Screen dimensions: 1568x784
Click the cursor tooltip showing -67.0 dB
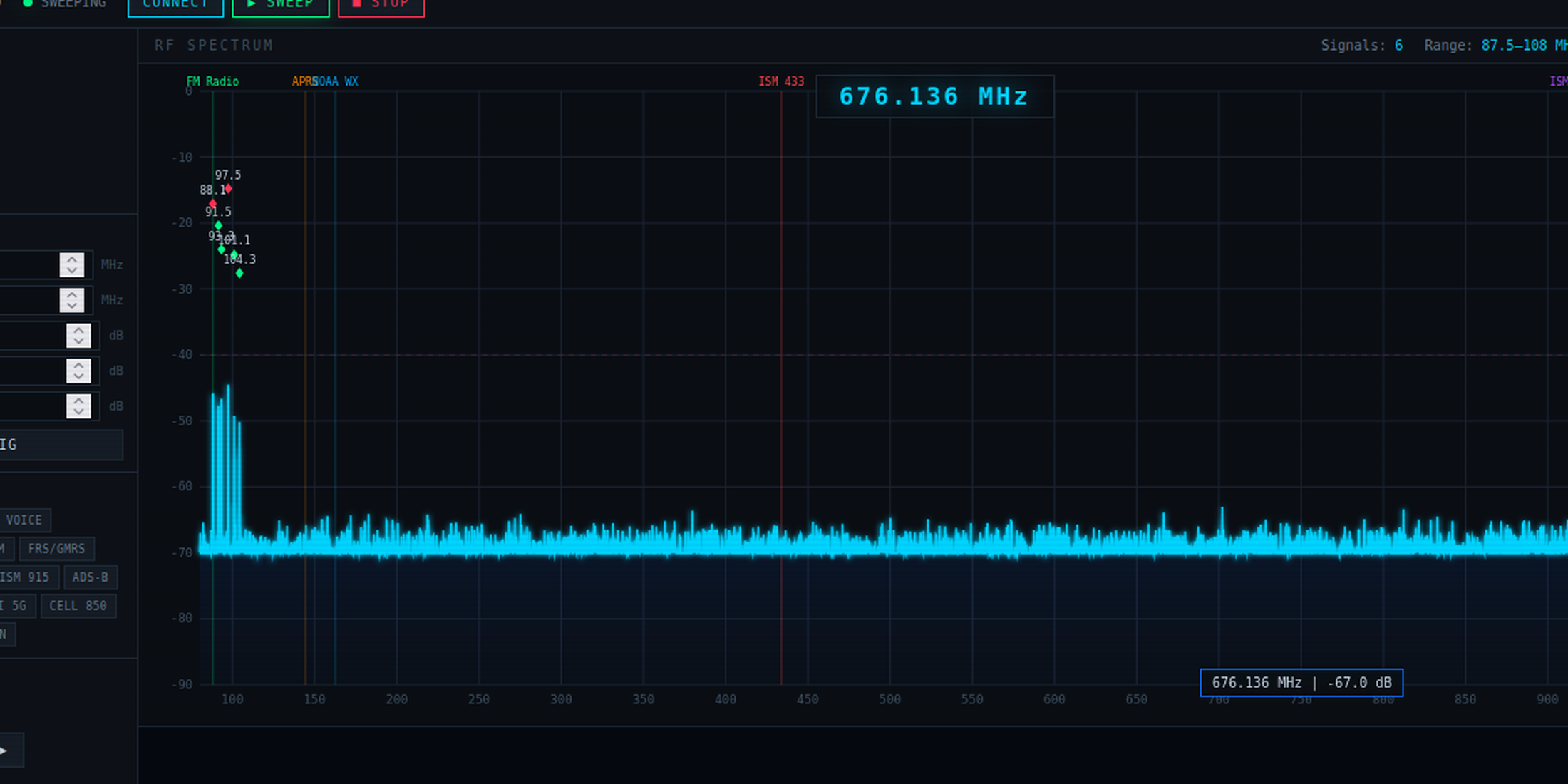tap(1301, 683)
